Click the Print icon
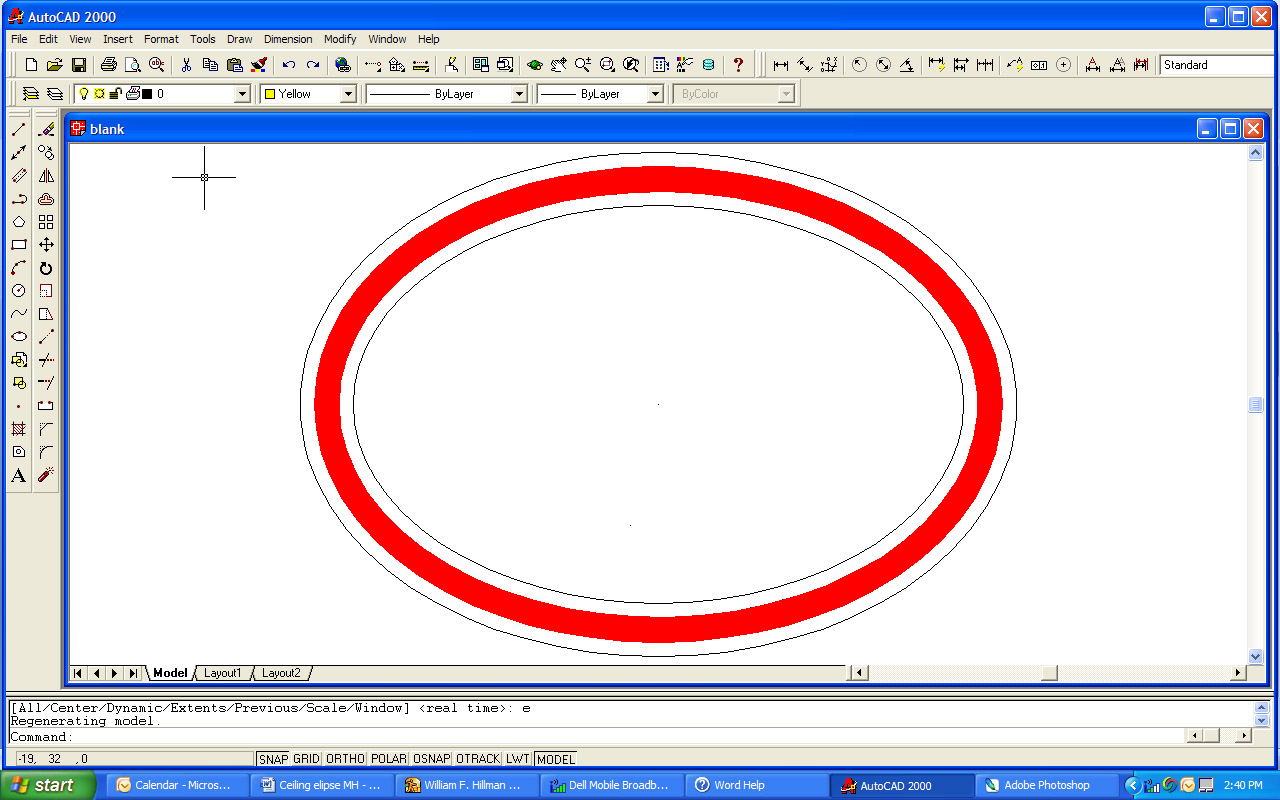 pos(109,65)
